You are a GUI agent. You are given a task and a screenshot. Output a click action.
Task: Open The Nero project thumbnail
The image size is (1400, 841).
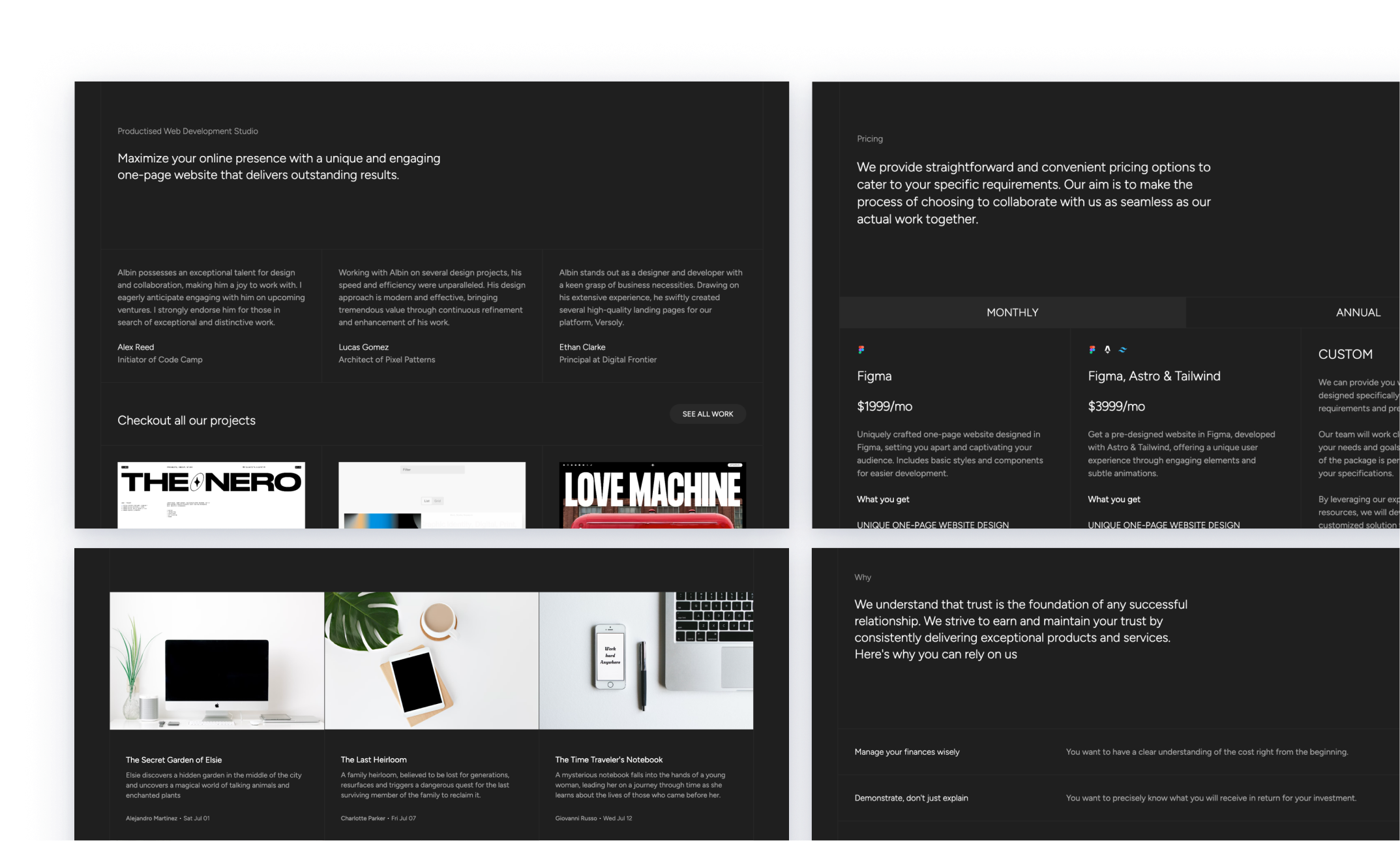pos(211,495)
